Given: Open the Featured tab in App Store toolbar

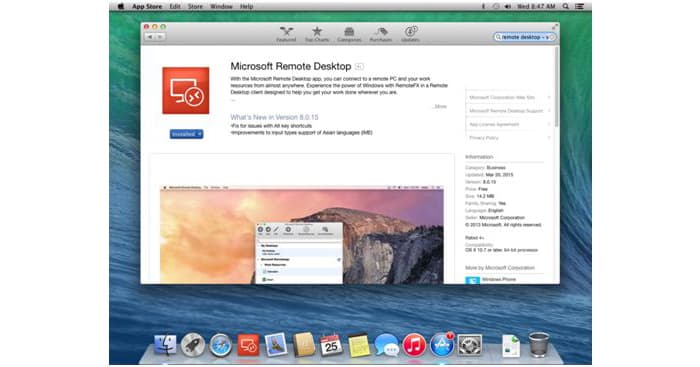Looking at the screenshot, I should click(286, 34).
